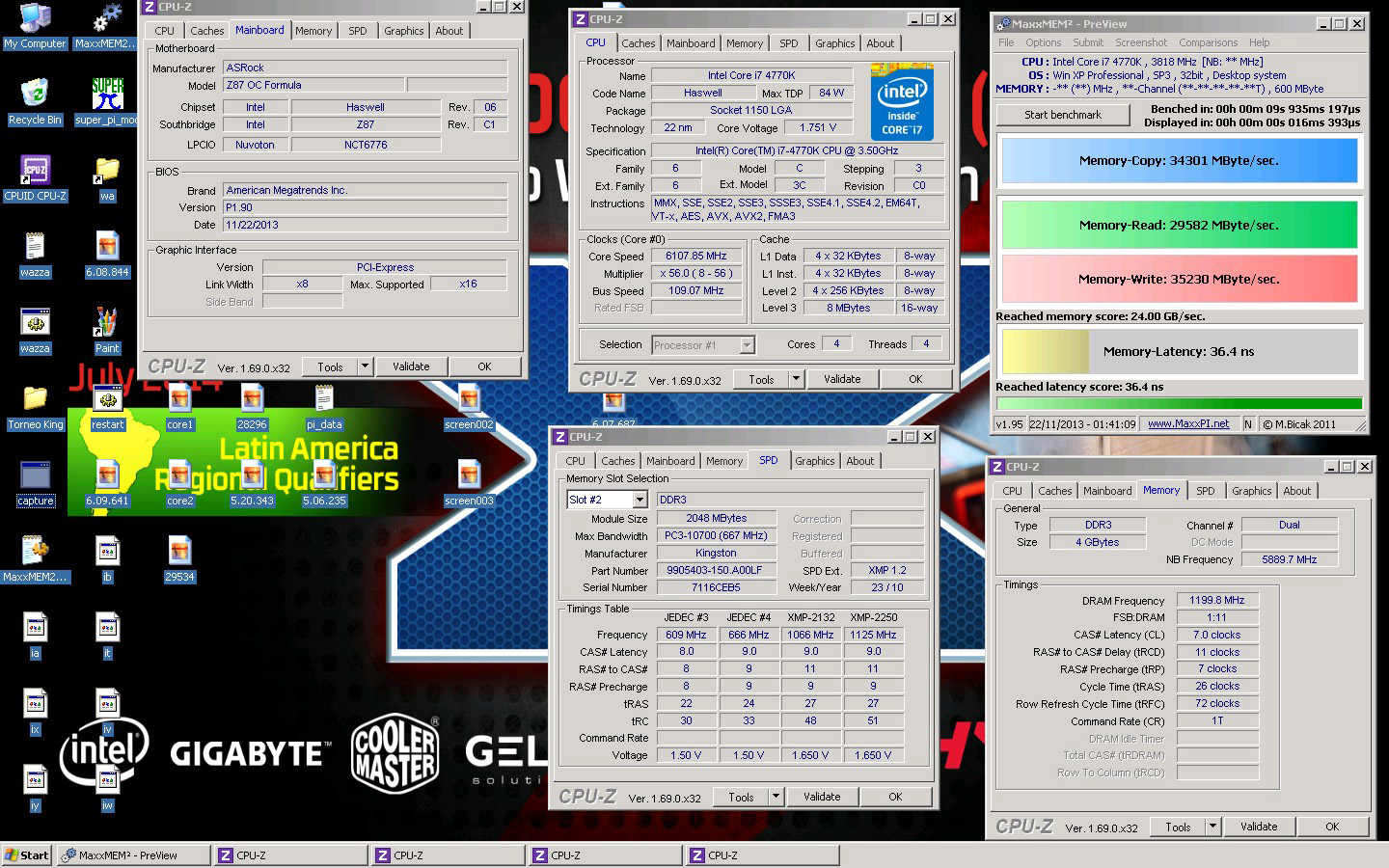Open Mainboard tab in CPU-Z SPD window

[670, 461]
